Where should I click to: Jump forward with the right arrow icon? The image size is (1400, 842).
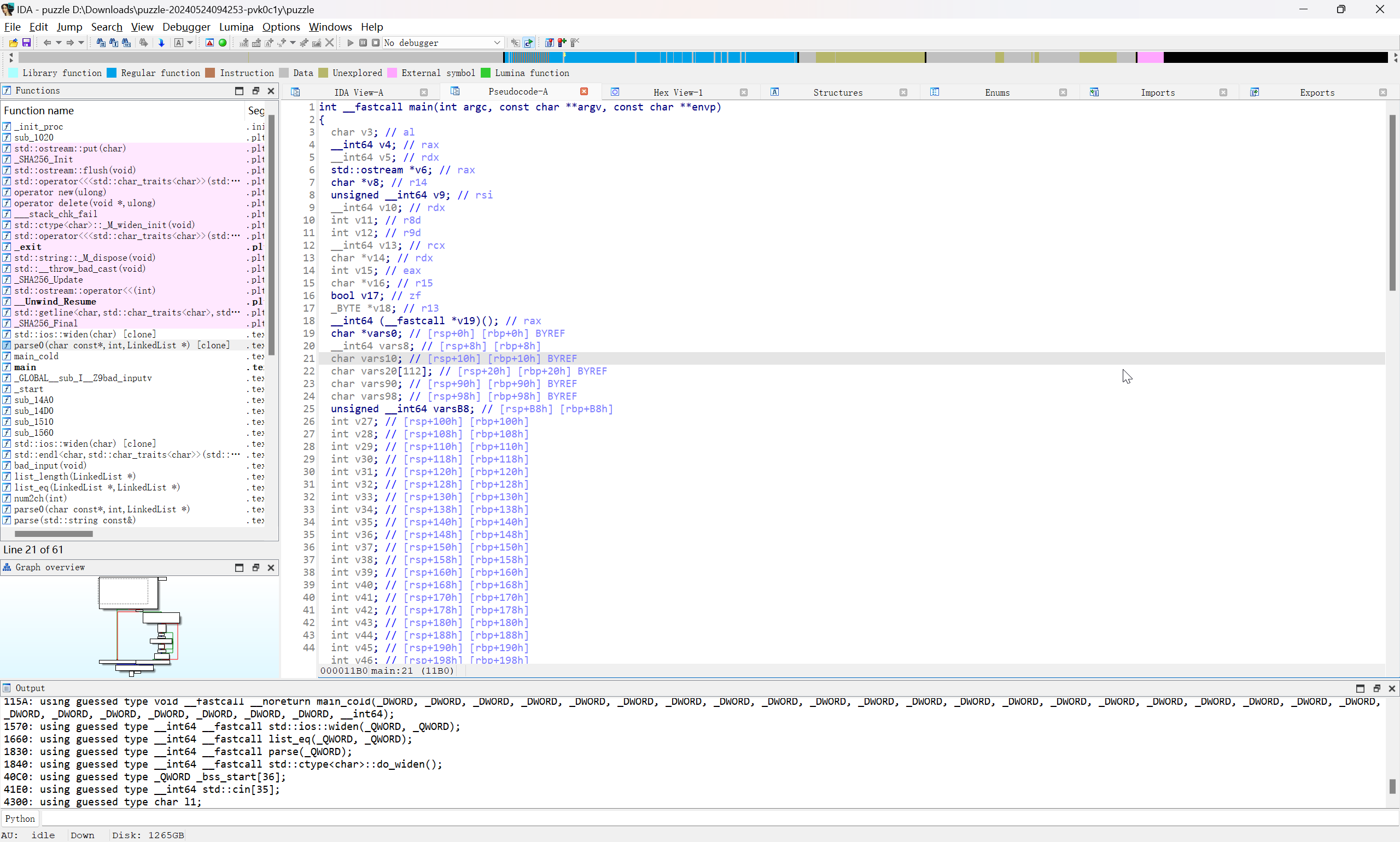click(x=71, y=43)
